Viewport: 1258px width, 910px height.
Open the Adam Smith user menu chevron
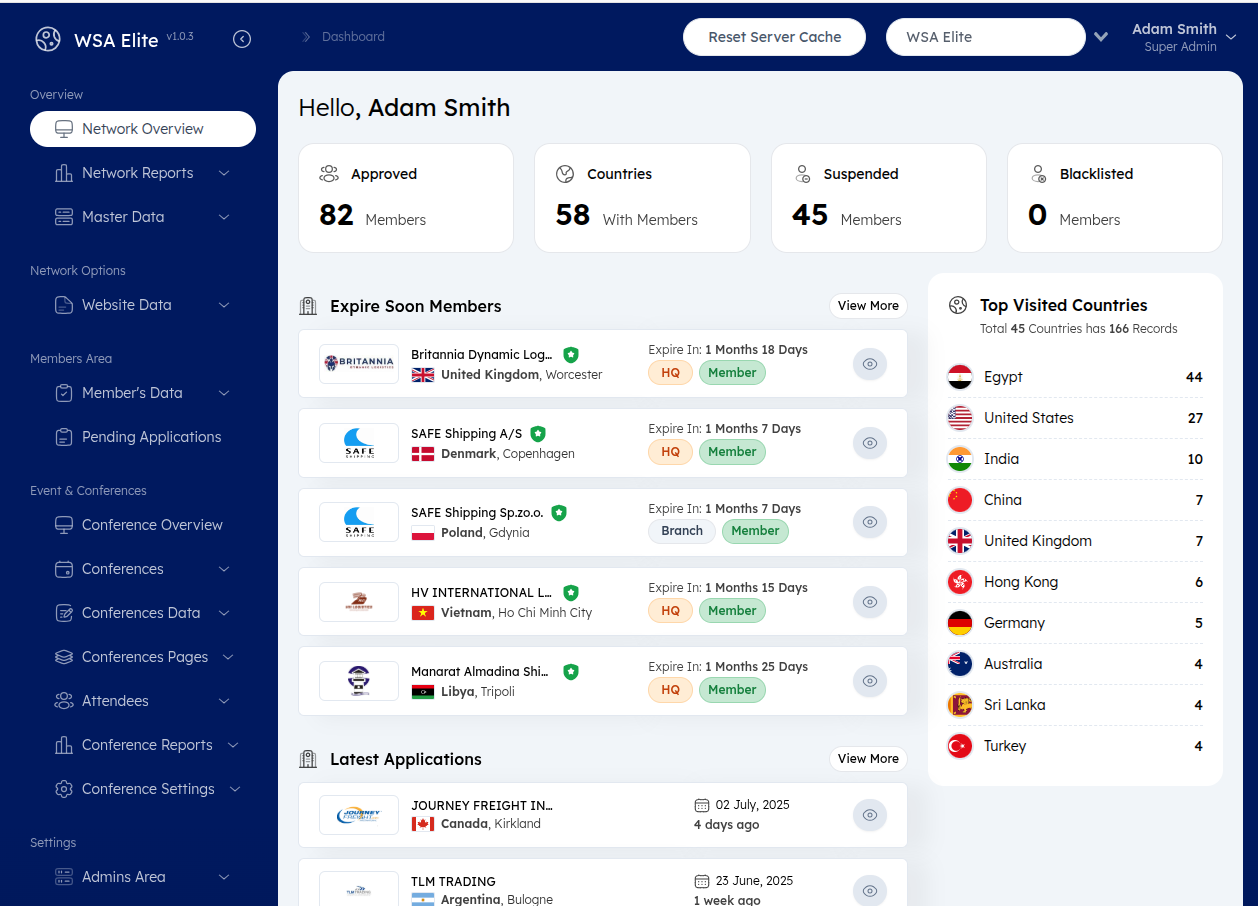click(1231, 37)
